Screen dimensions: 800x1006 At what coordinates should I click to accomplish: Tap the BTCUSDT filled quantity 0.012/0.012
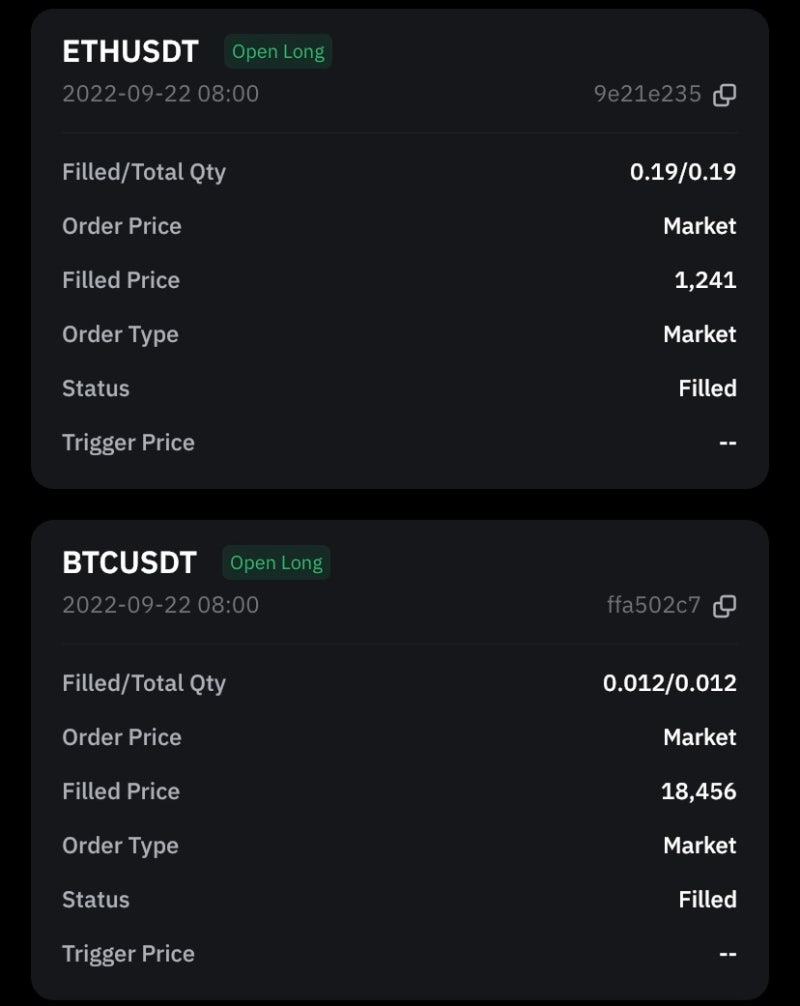coord(669,683)
